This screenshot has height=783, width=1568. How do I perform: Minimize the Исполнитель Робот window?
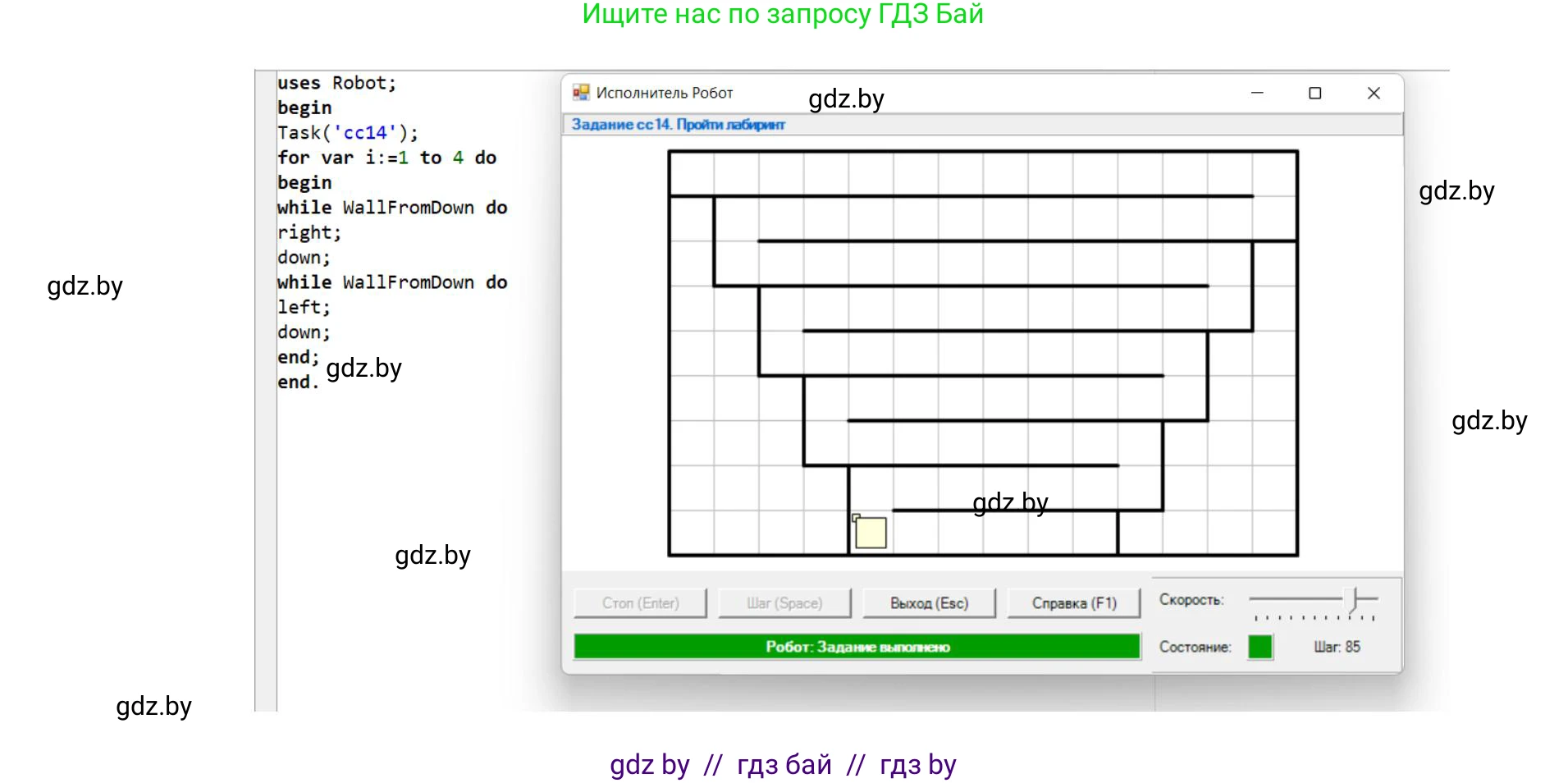1256,94
